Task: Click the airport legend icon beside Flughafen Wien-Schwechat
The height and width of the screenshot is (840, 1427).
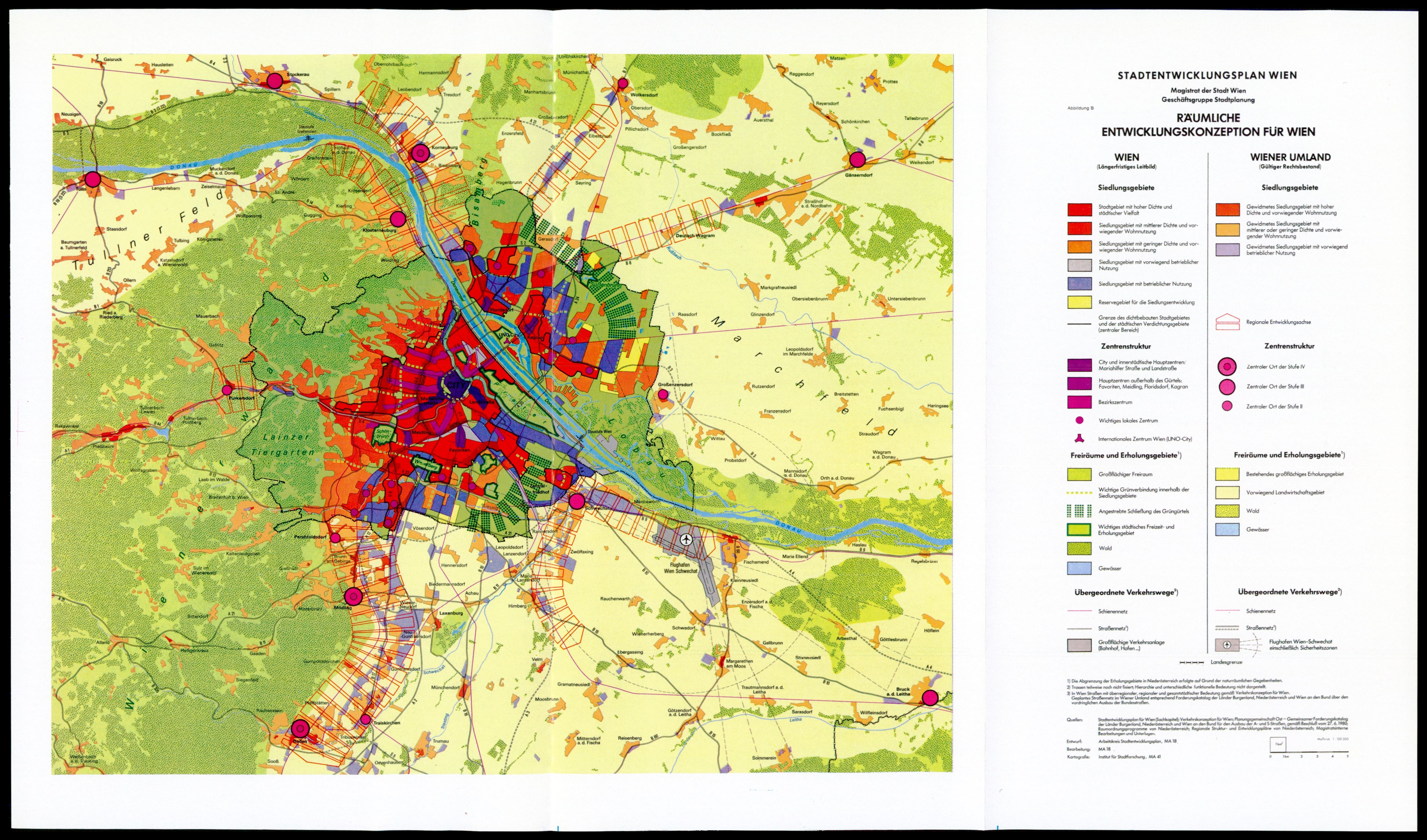Action: [x=1227, y=645]
